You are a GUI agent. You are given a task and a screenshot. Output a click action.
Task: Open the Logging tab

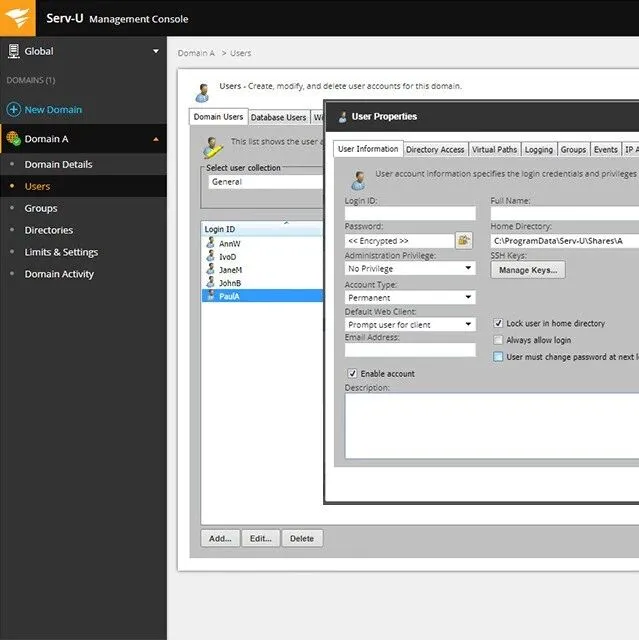click(539, 150)
